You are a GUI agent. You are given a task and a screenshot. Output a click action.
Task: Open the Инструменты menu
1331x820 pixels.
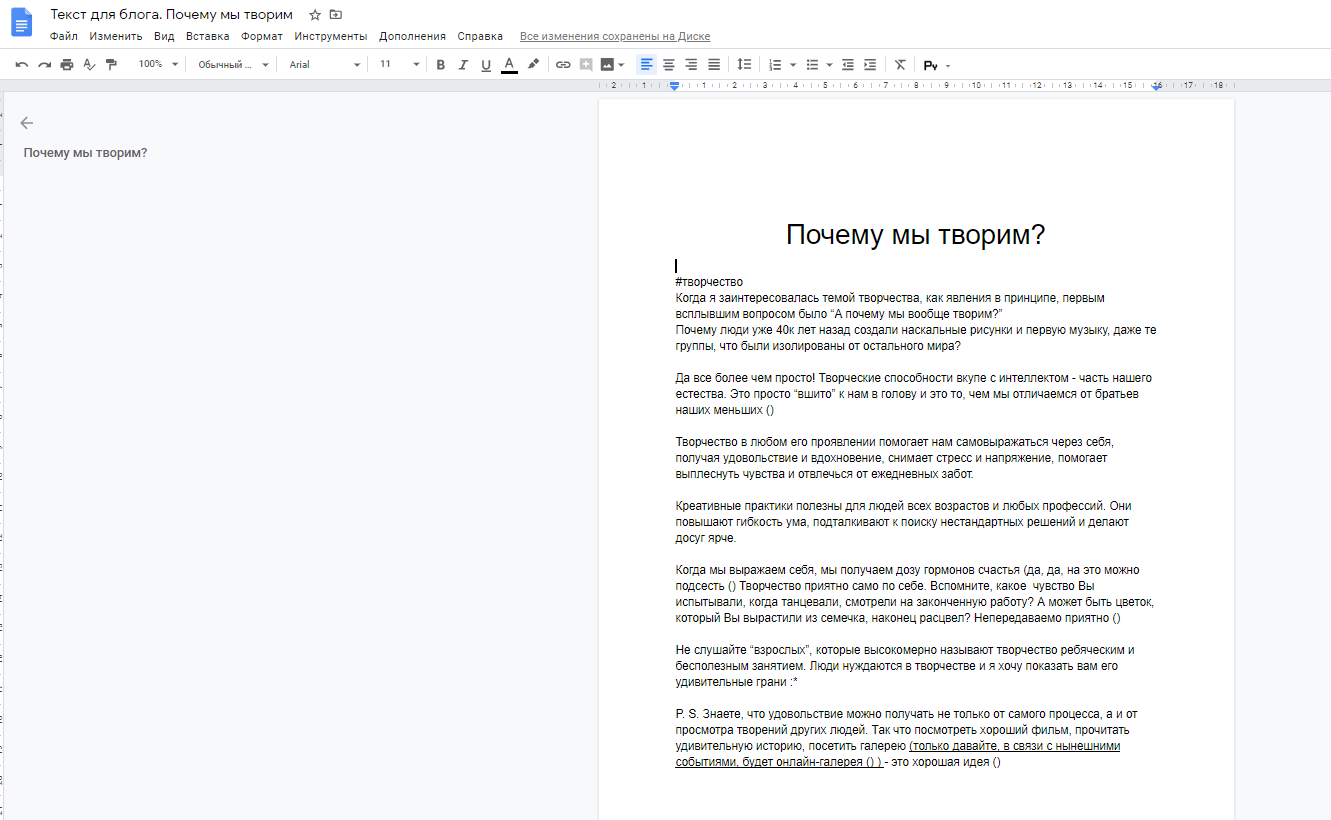click(331, 36)
